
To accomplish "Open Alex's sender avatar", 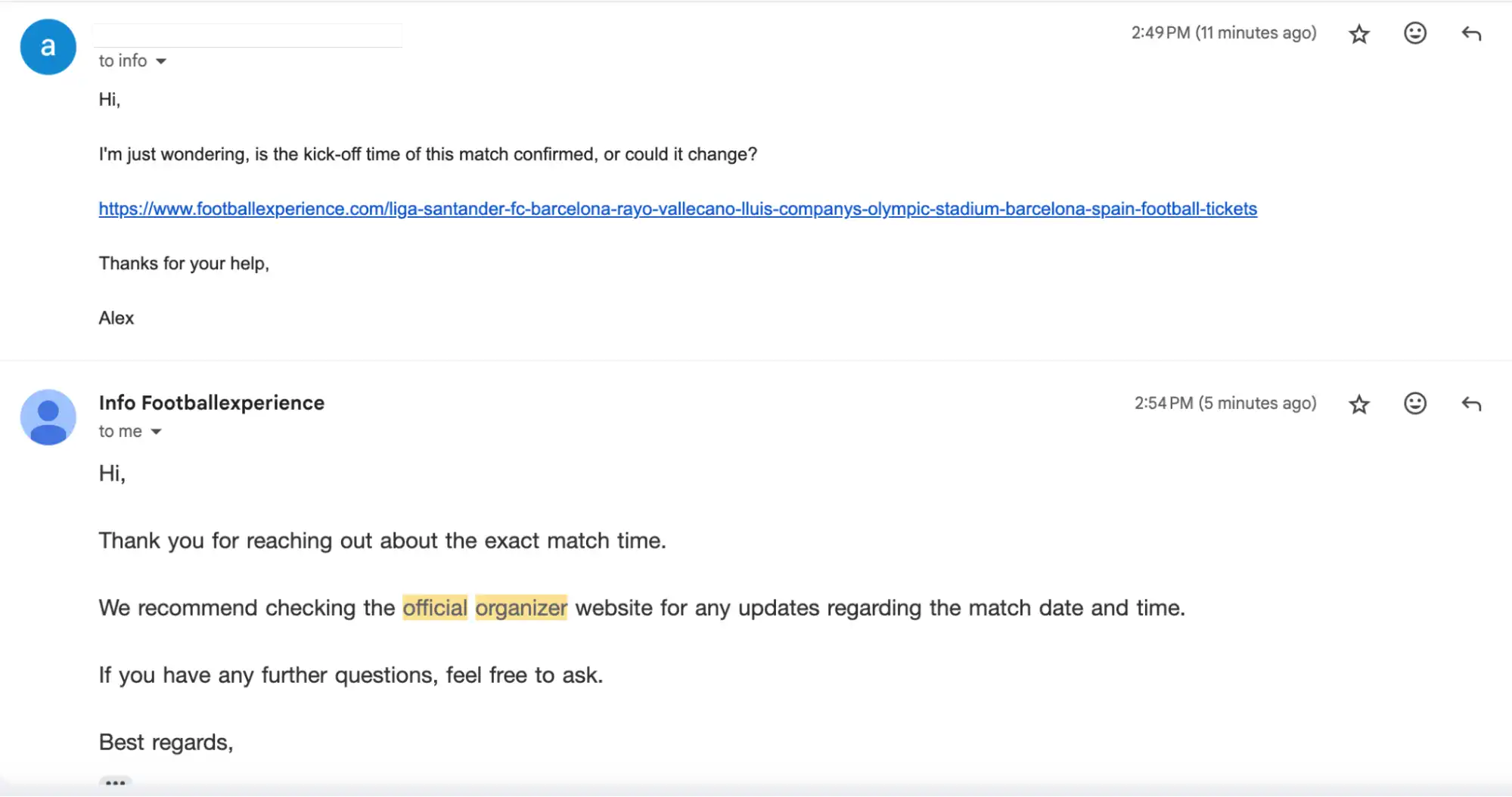I will 48,46.
